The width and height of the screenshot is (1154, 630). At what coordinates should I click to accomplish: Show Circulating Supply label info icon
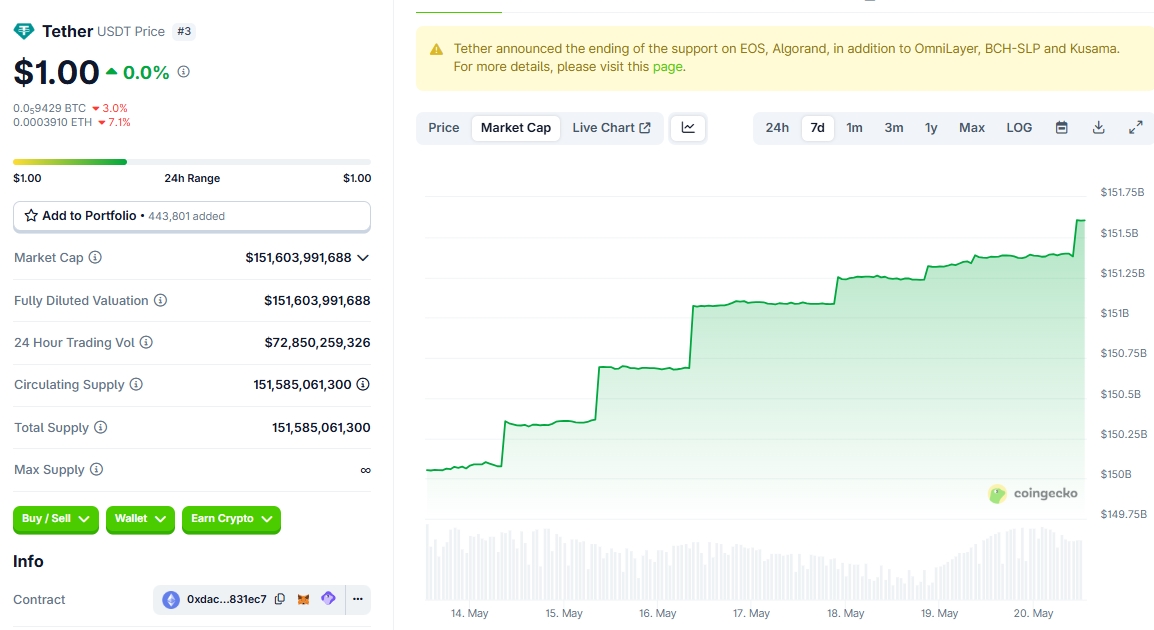tap(136, 384)
